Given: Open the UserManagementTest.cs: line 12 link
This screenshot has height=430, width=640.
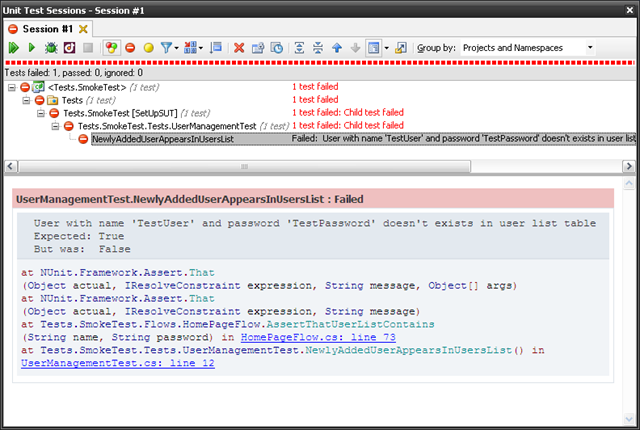Looking at the screenshot, I should click(x=118, y=363).
